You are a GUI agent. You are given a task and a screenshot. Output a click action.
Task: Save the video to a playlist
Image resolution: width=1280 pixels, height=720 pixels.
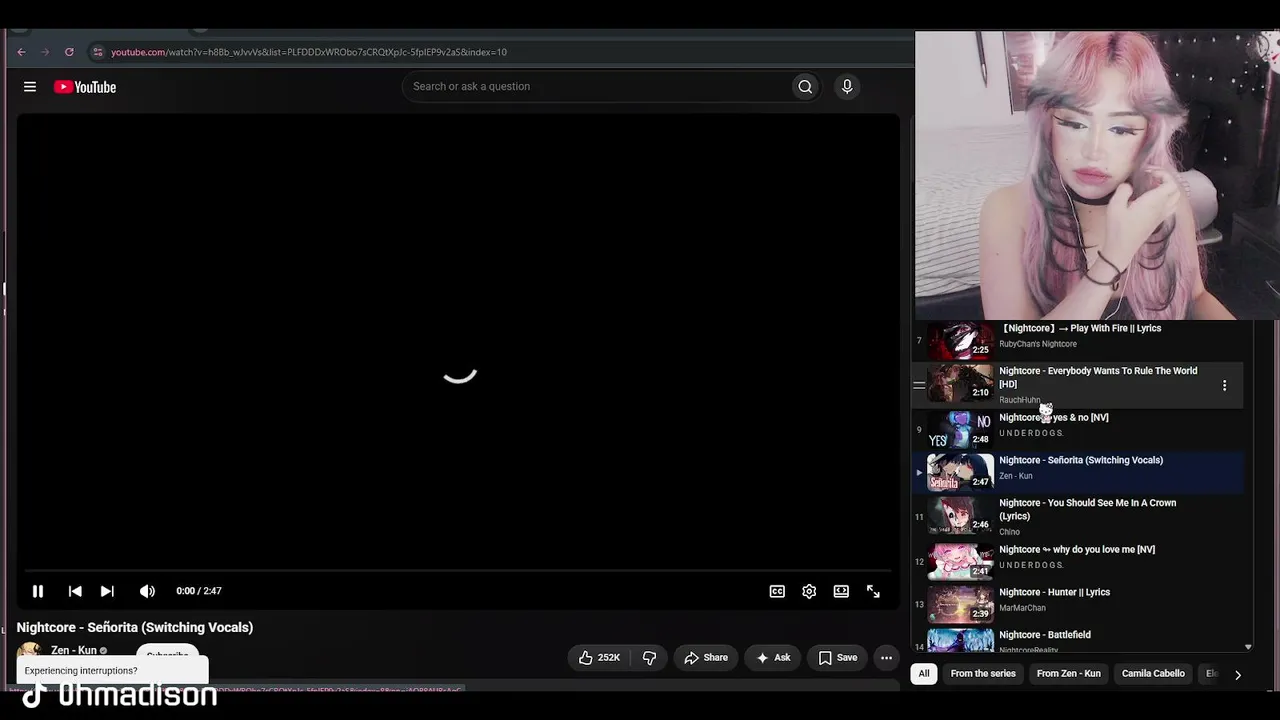838,657
